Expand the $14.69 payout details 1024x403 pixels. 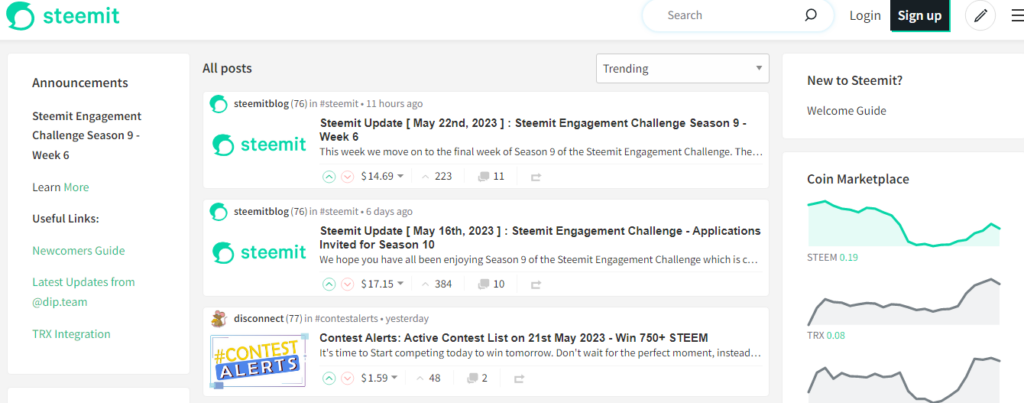382,176
